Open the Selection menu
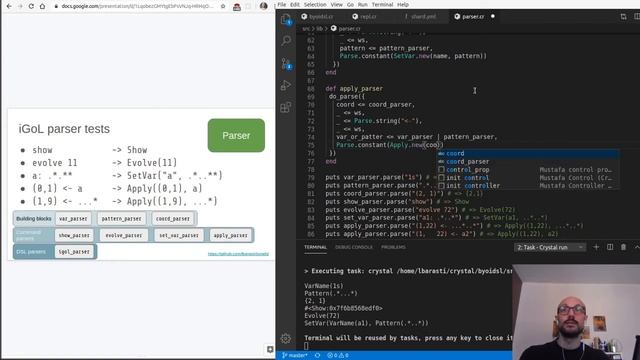The height and width of the screenshot is (360, 640). [x=315, y=4]
